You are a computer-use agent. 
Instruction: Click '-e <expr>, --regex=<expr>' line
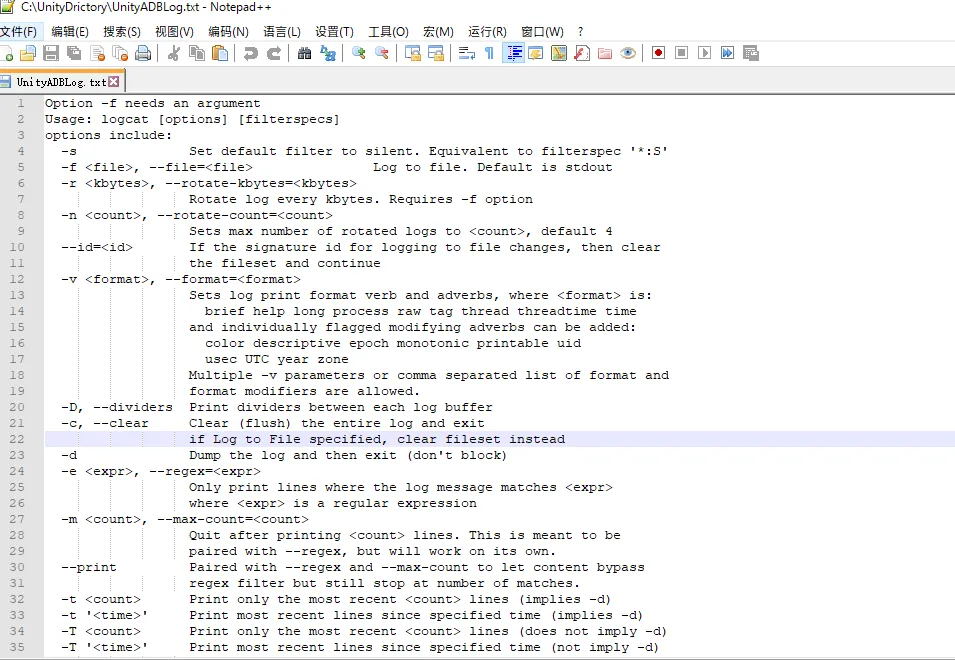(x=161, y=471)
